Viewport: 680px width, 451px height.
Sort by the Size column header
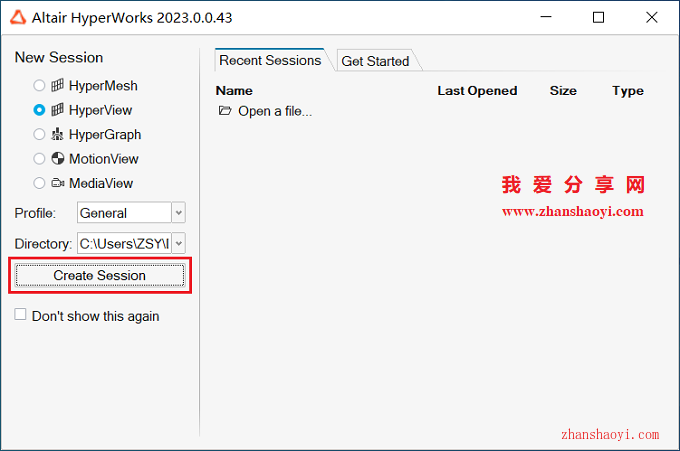click(x=563, y=91)
